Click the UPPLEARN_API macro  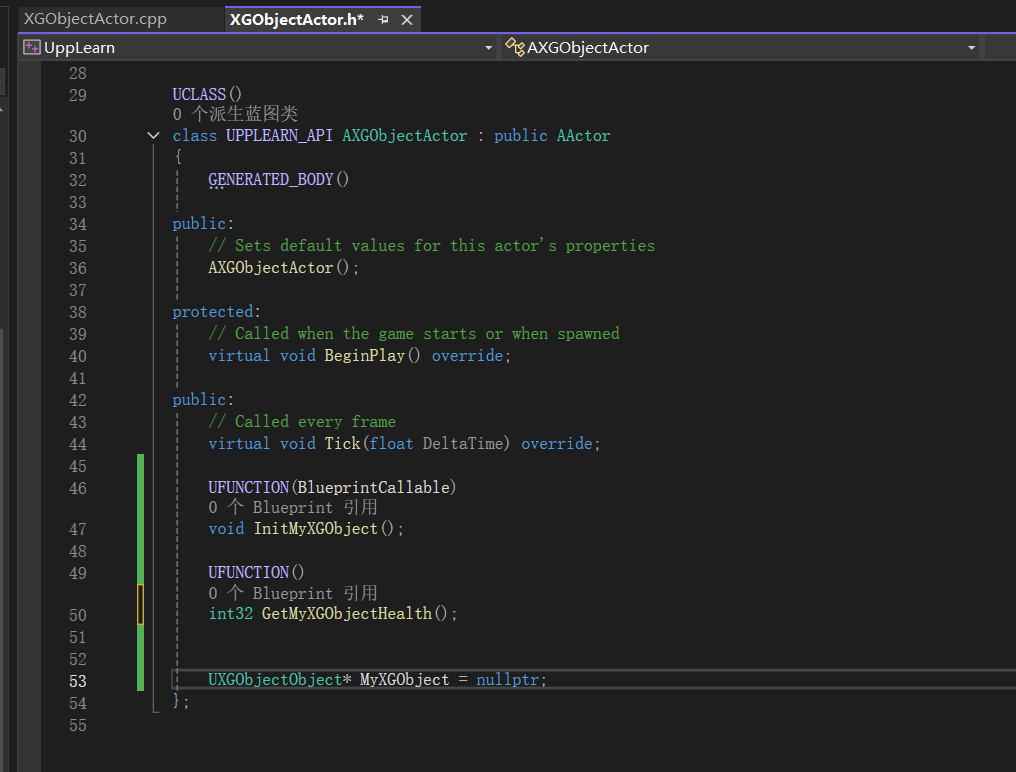pos(279,135)
